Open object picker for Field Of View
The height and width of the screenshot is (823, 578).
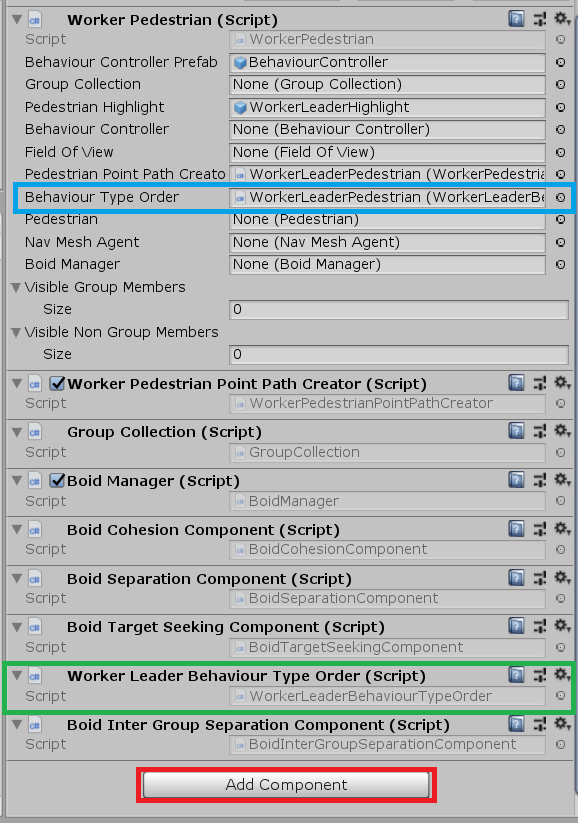click(561, 152)
